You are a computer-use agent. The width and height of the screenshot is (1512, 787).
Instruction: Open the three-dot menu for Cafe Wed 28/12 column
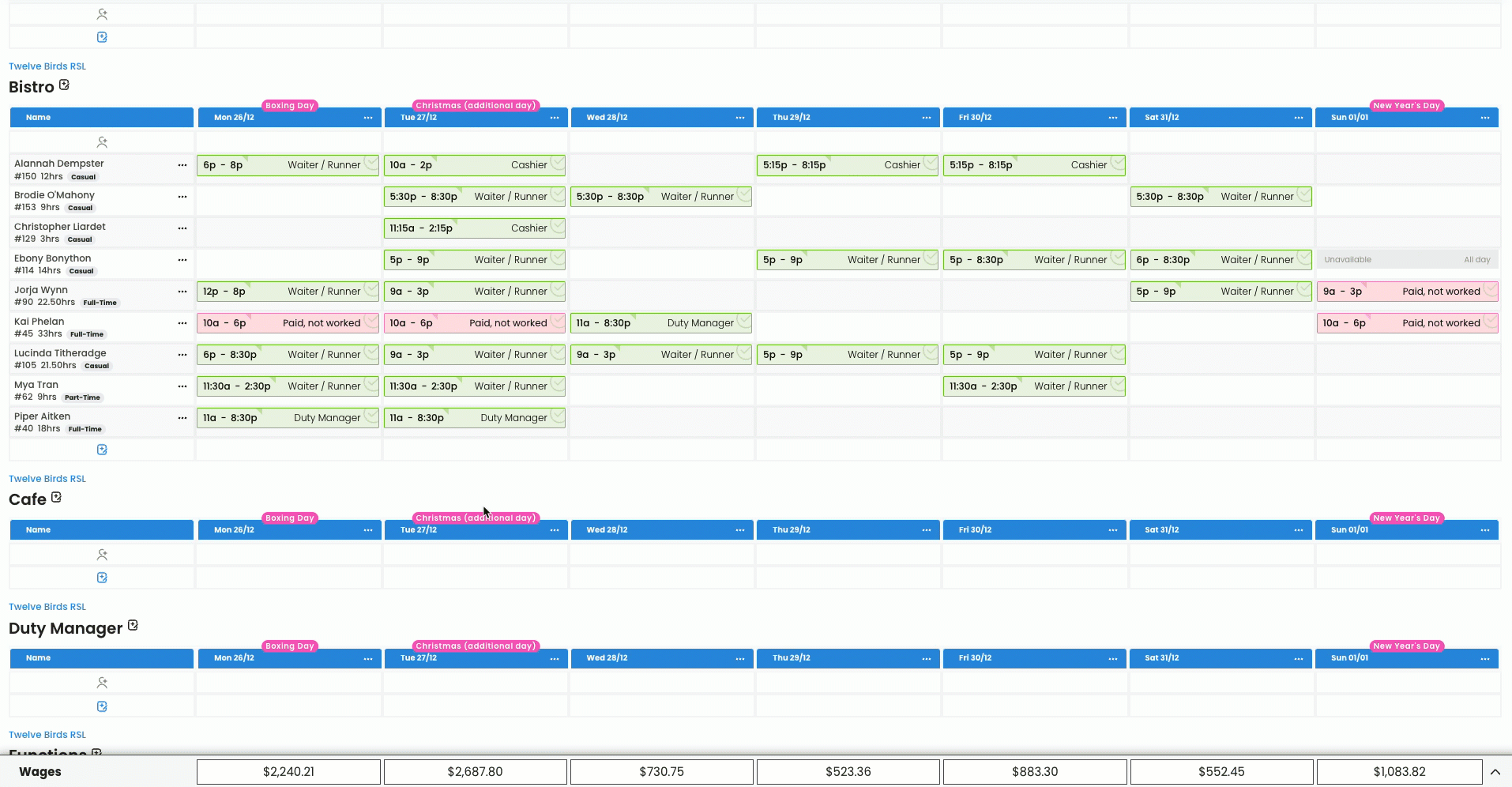740,530
